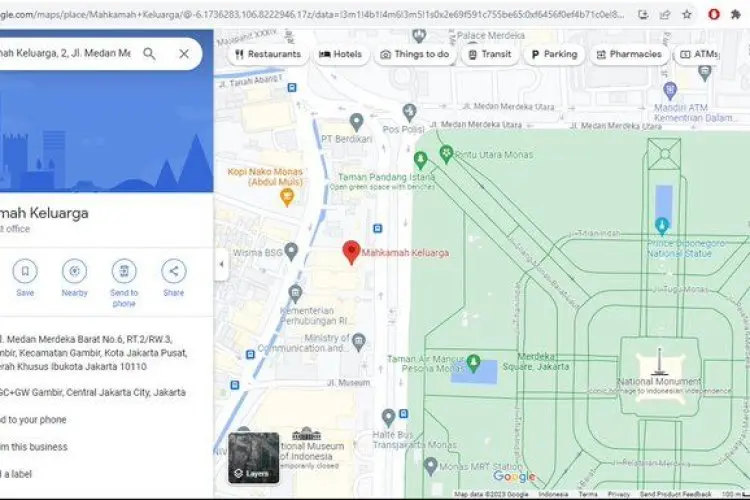
Task: Click the Share icon button
Action: [174, 271]
